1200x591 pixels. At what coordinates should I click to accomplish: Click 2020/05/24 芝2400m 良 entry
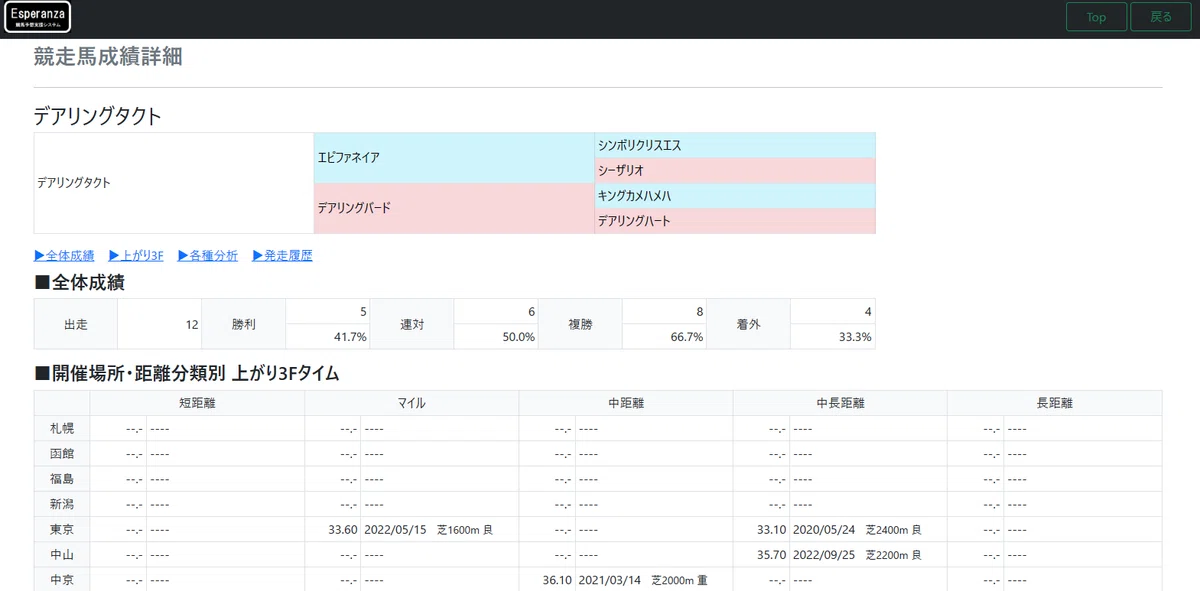(x=857, y=529)
